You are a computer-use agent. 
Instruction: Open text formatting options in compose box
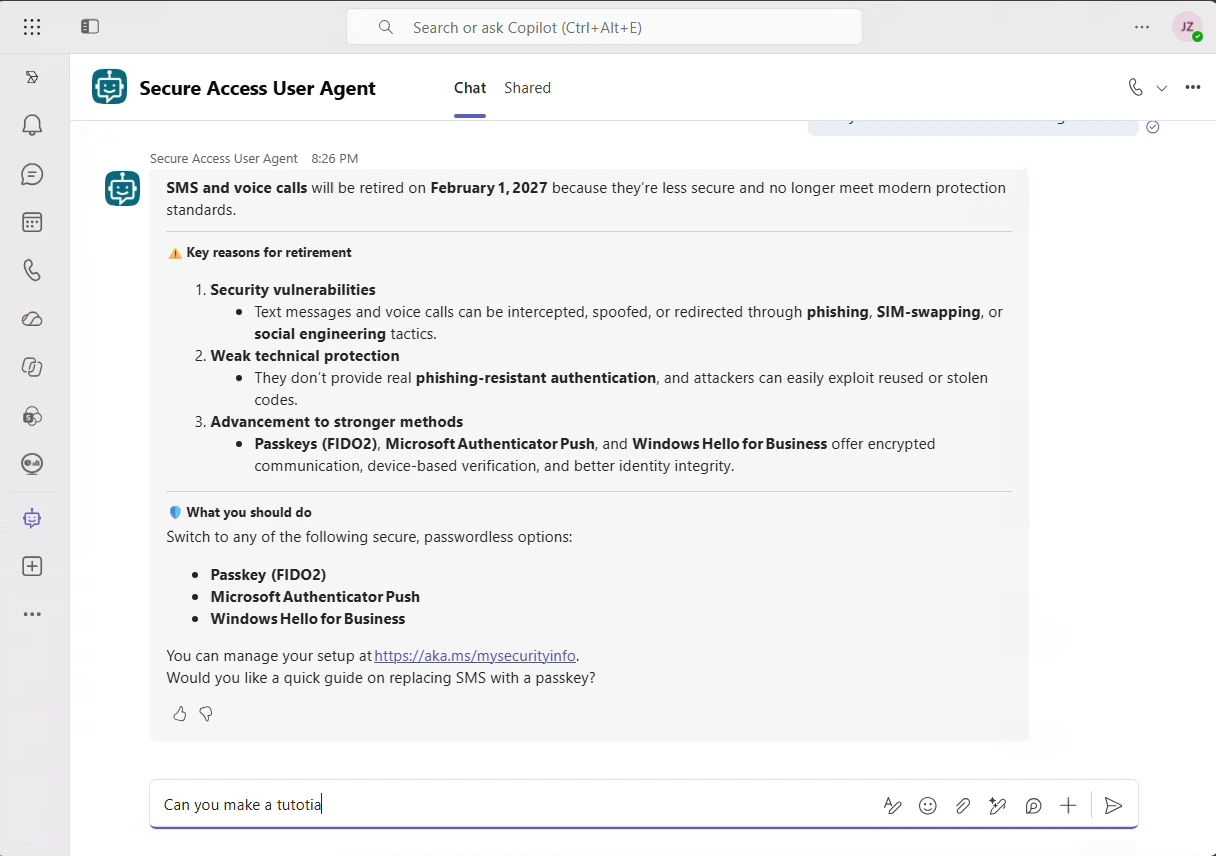893,806
